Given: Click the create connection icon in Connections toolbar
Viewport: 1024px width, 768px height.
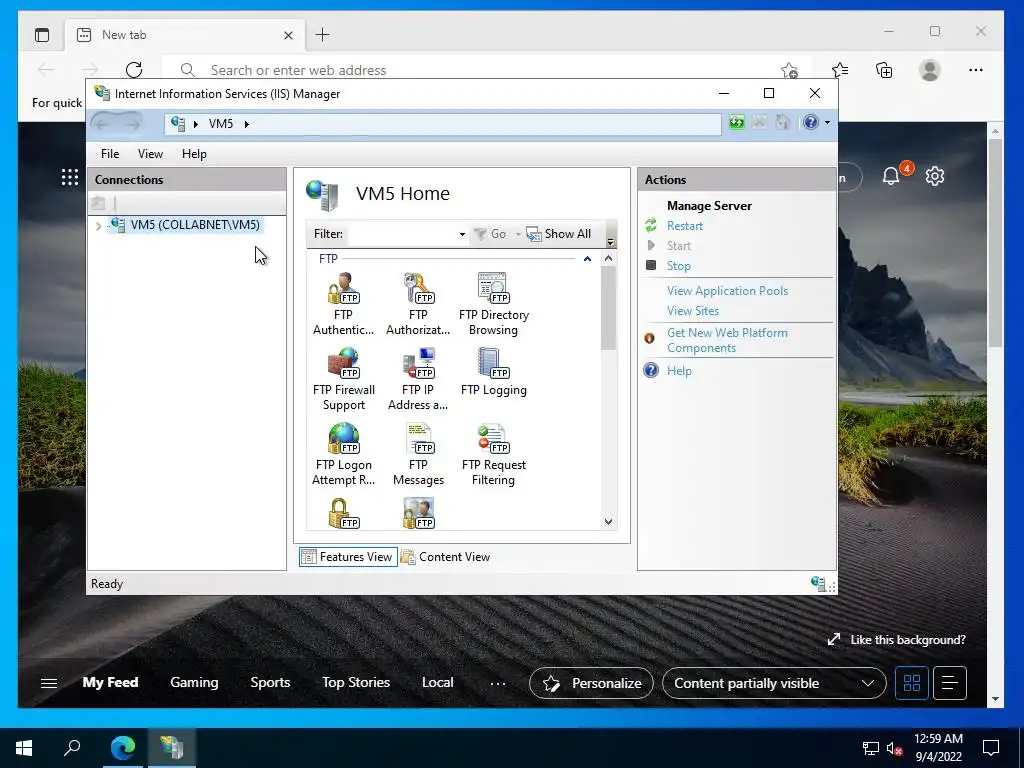Looking at the screenshot, I should (99, 204).
